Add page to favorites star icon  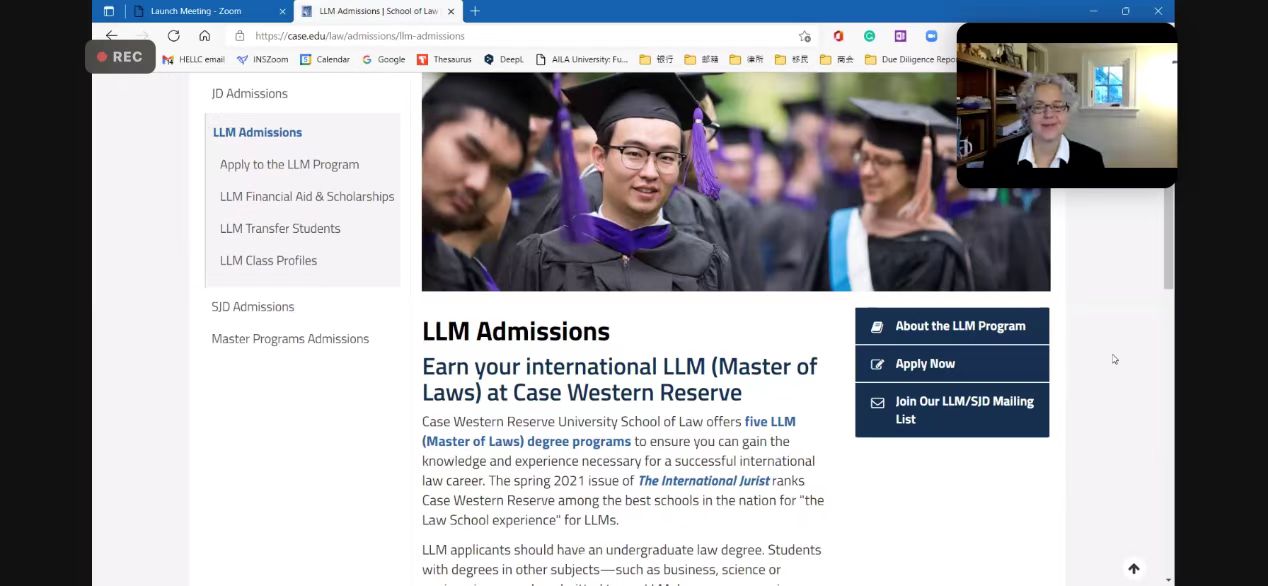(805, 36)
